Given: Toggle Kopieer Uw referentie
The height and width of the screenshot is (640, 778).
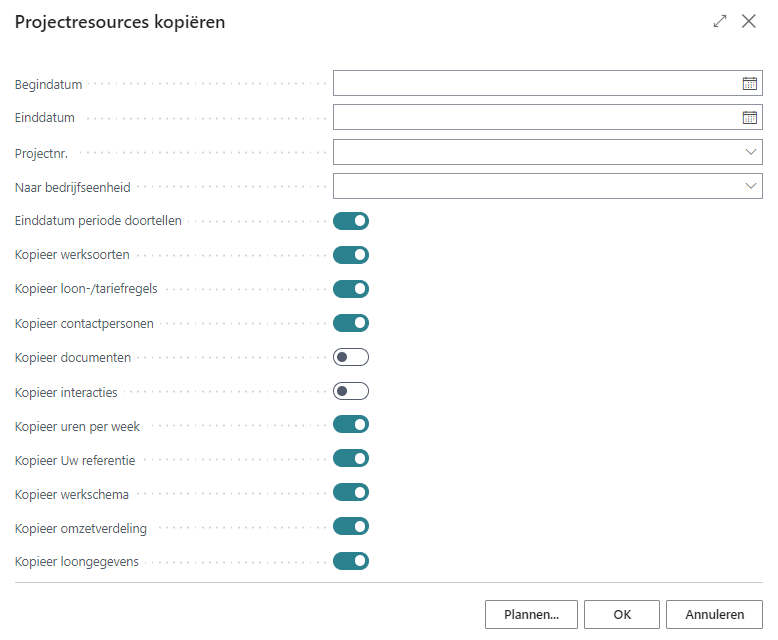Looking at the screenshot, I should 351,459.
